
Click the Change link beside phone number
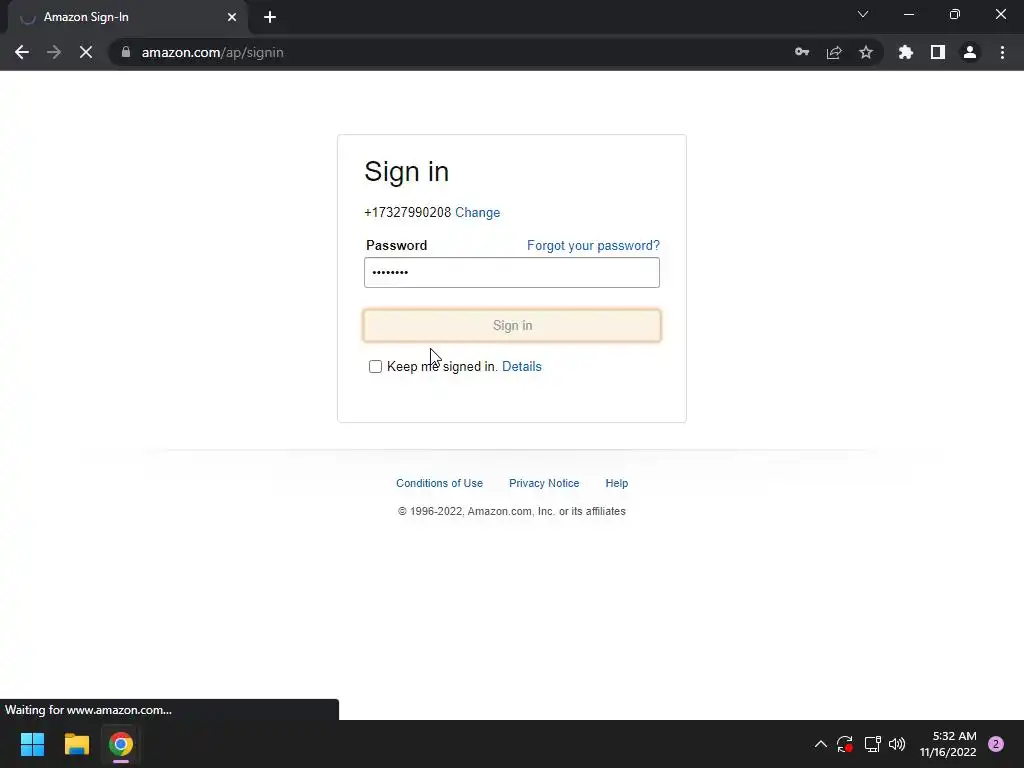tap(477, 212)
